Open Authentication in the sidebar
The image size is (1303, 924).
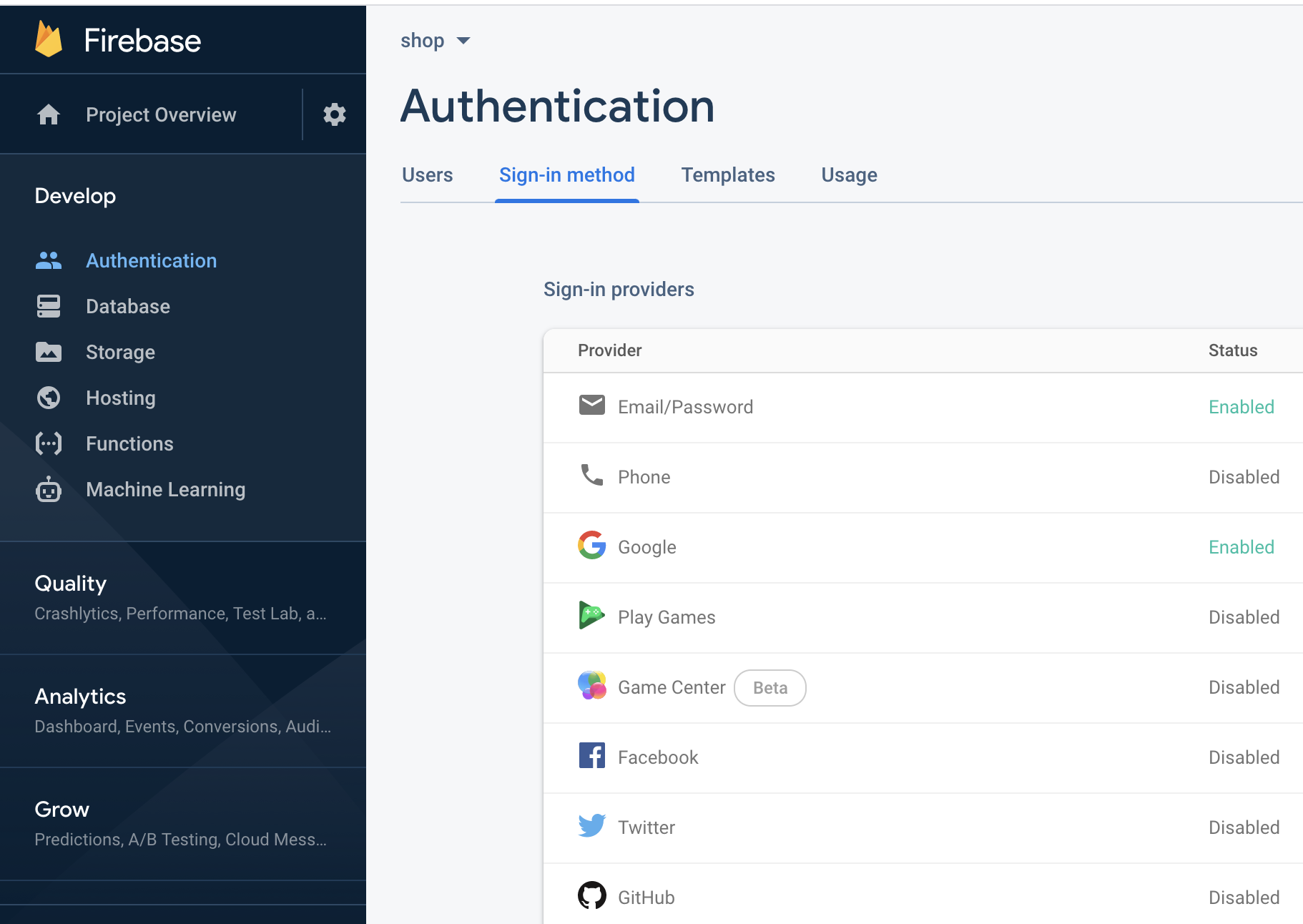[x=152, y=260]
